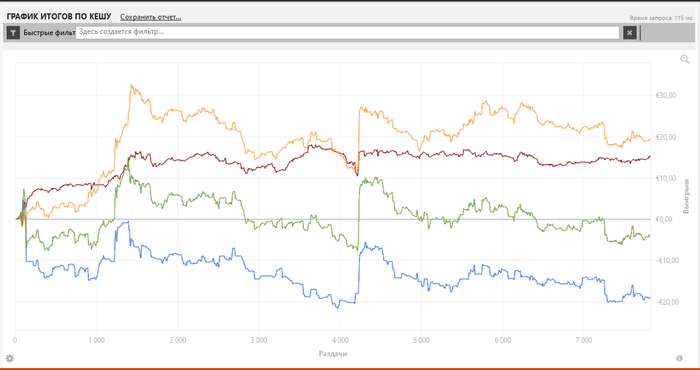Screen dimensions: 700x370
Task: Click the -€20,00 axis label
Action: tap(665, 302)
